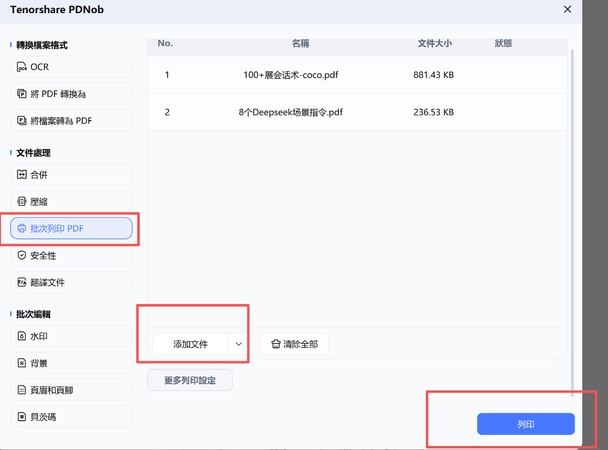Open 更多列印設定 settings
Image resolution: width=608 pixels, height=450 pixels.
pos(190,380)
